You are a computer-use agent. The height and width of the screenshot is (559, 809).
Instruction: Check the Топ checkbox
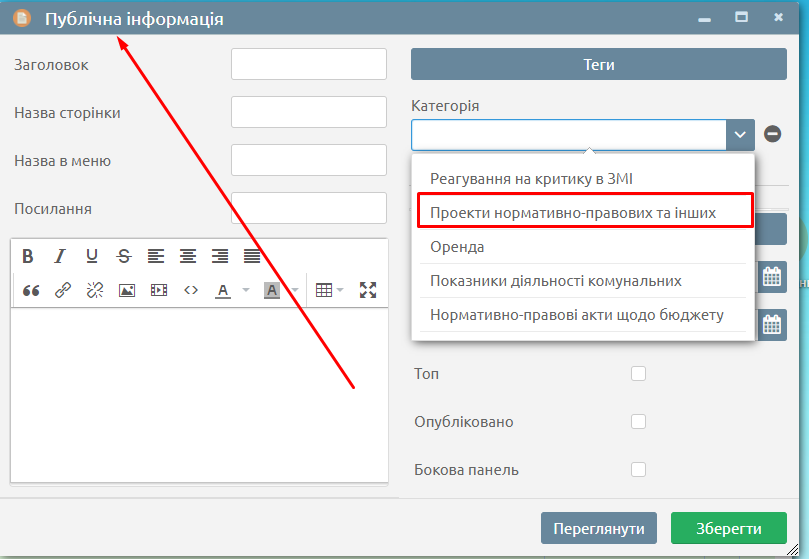click(x=638, y=374)
